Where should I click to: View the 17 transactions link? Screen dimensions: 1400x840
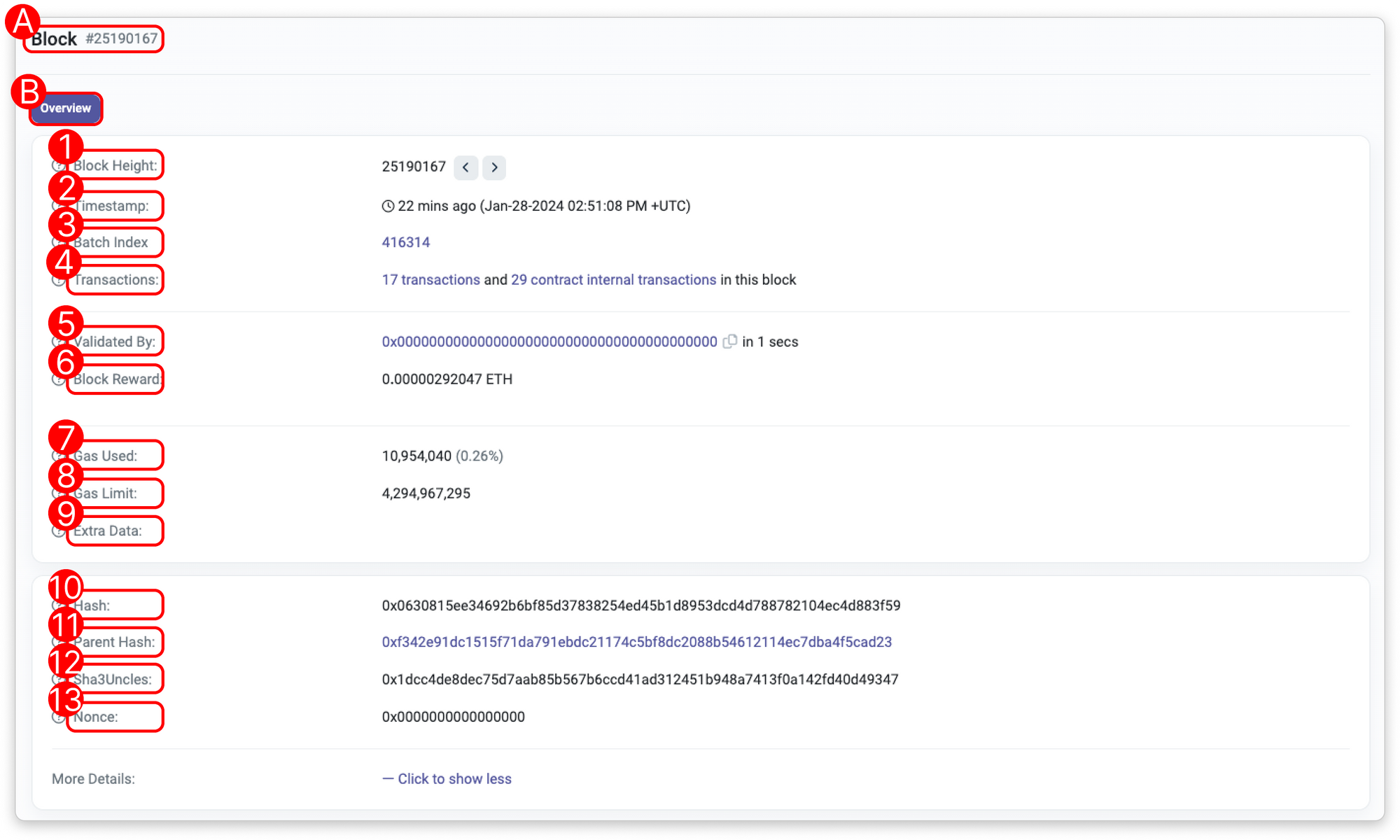pyautogui.click(x=430, y=280)
